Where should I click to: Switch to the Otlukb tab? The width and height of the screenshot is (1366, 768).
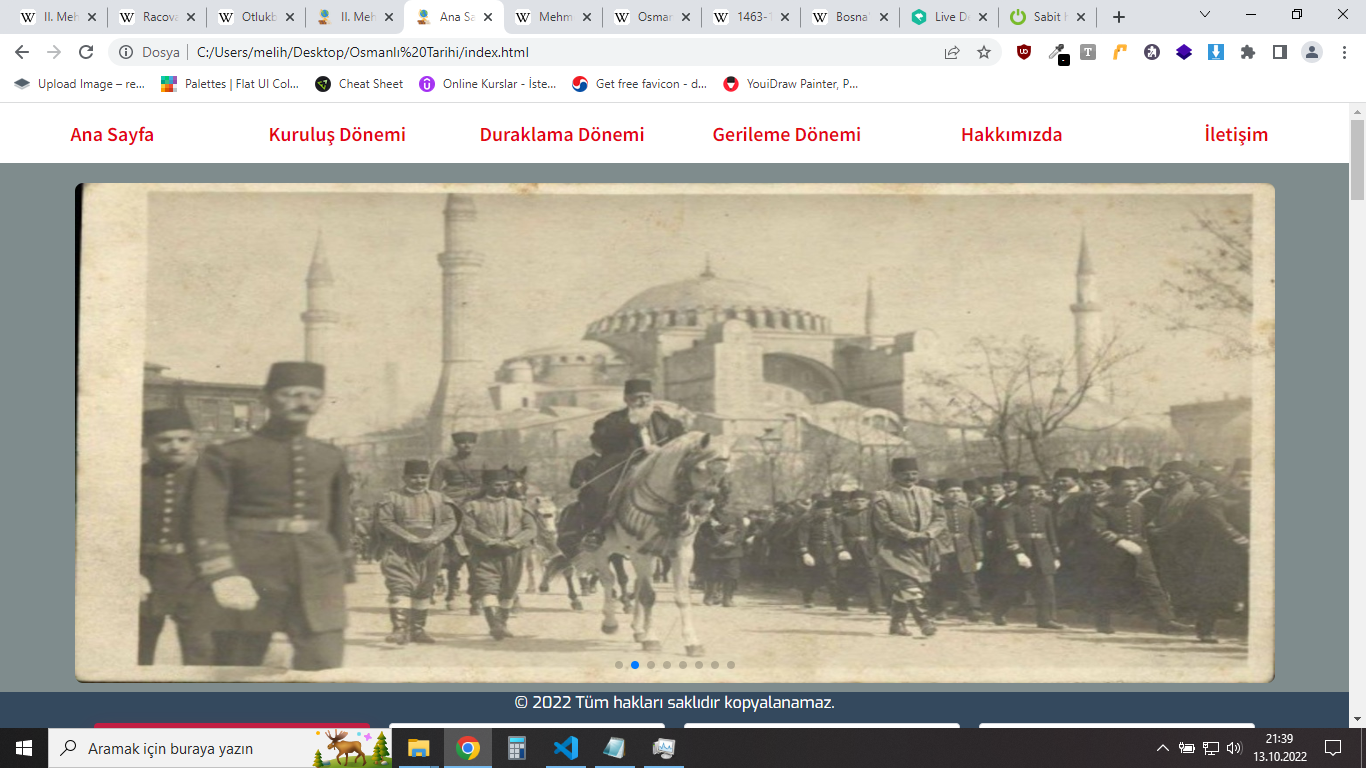pos(255,17)
